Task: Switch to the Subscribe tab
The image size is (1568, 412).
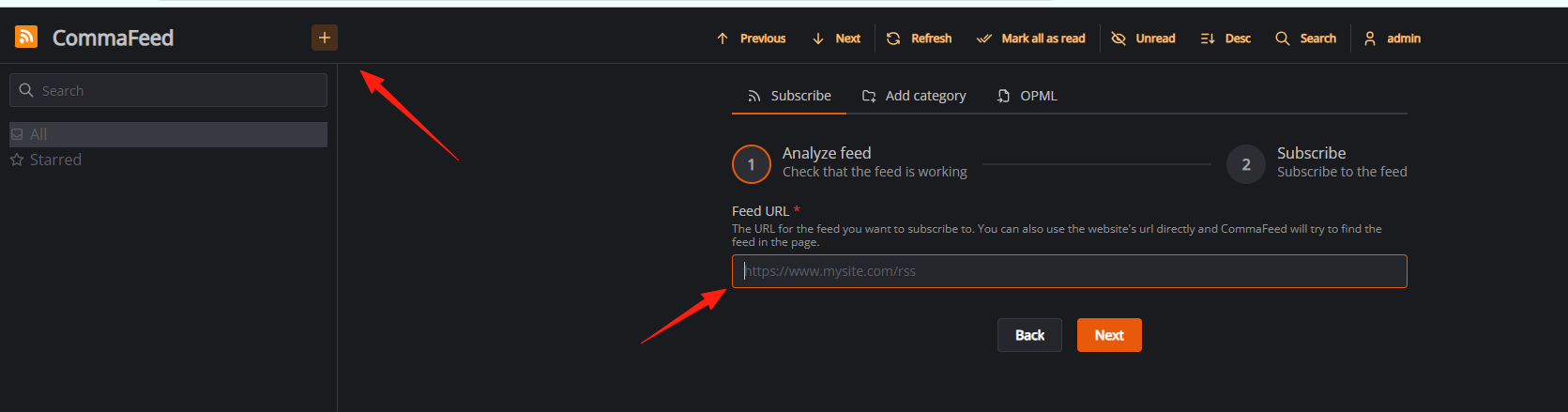Action: click(x=789, y=96)
